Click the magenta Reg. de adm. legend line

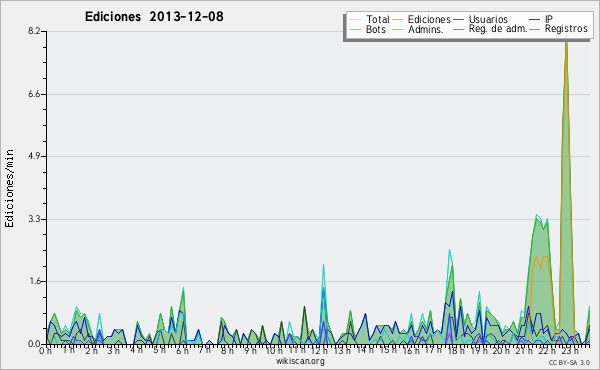point(458,29)
